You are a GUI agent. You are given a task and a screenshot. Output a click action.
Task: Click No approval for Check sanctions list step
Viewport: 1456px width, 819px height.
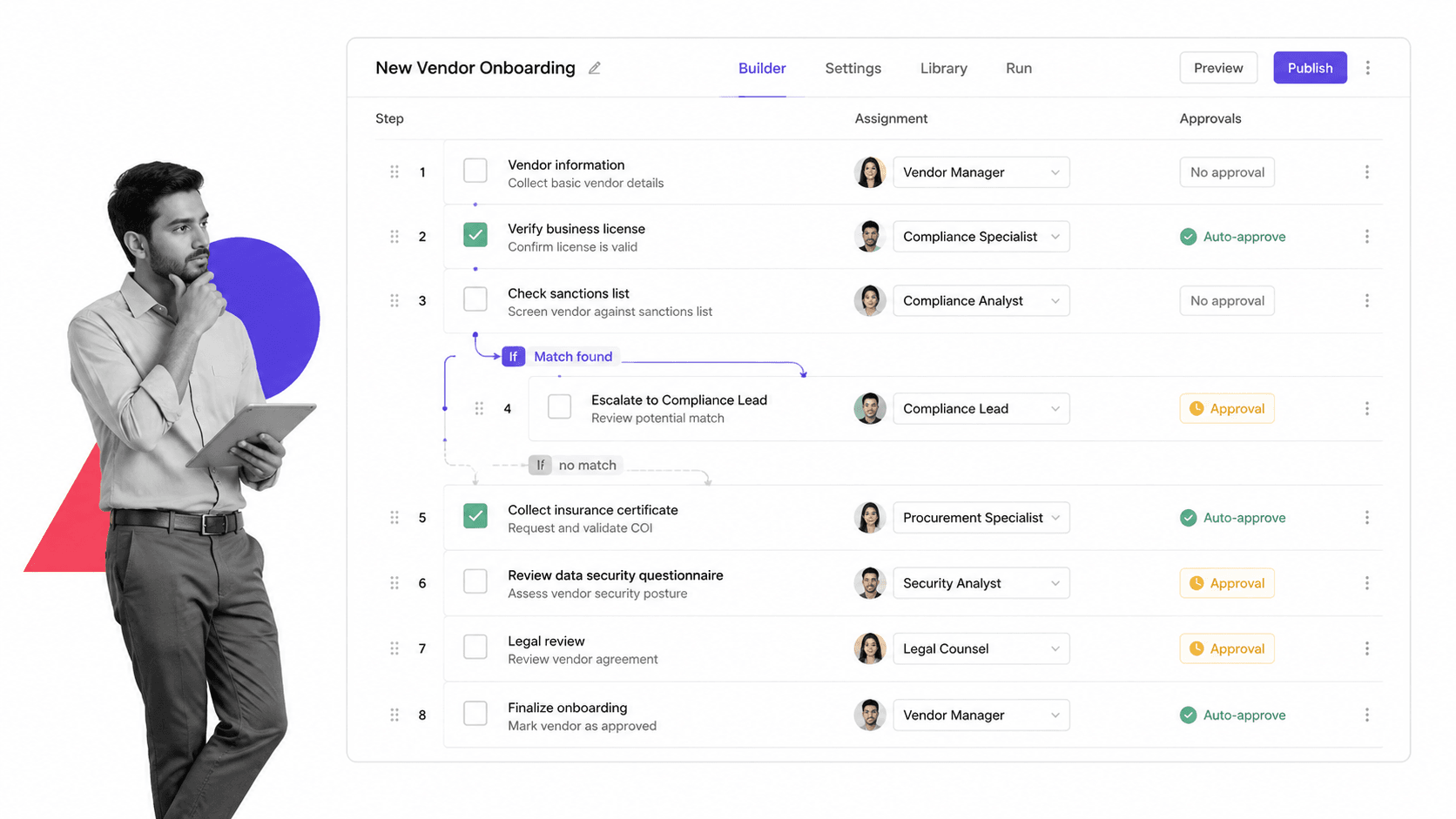[x=1227, y=300]
